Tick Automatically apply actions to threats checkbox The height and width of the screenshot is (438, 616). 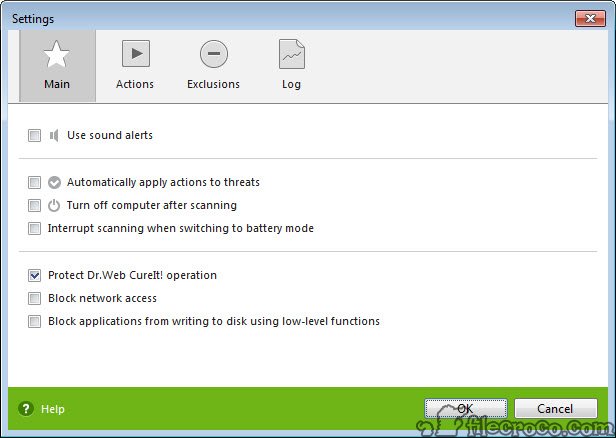coord(35,182)
